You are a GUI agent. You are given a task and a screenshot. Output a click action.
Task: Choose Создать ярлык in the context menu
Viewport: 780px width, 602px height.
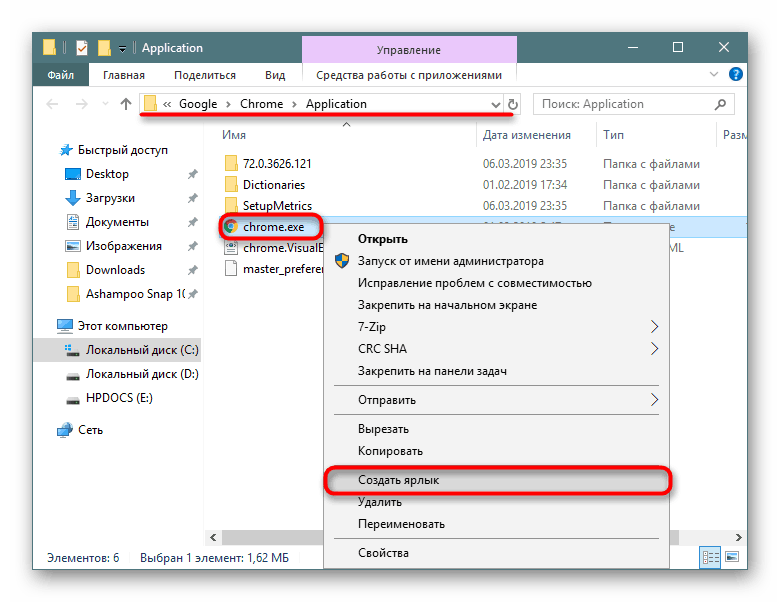tap(497, 480)
